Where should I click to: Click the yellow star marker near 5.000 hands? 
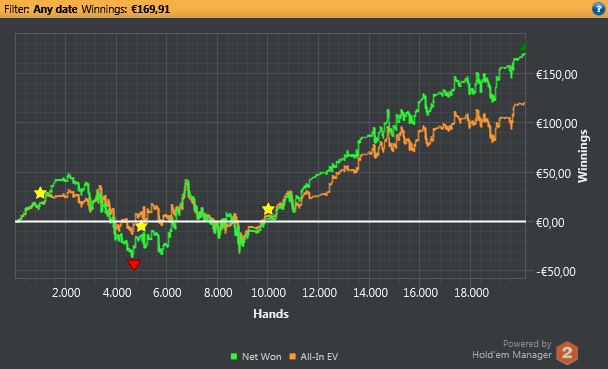[142, 226]
